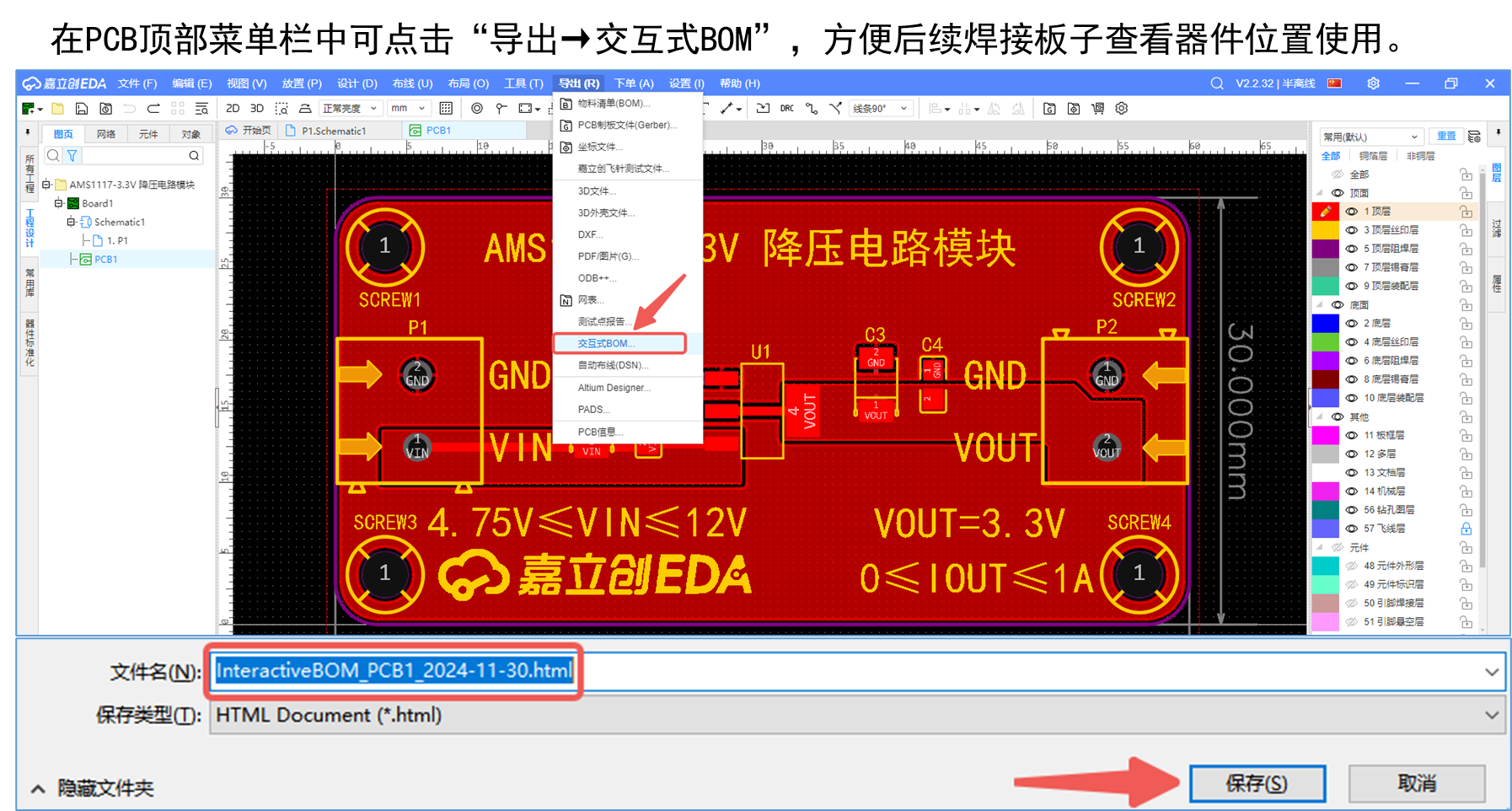This screenshot has width=1512, height=811.
Task: Open layer manager settings icon
Action: (1474, 137)
